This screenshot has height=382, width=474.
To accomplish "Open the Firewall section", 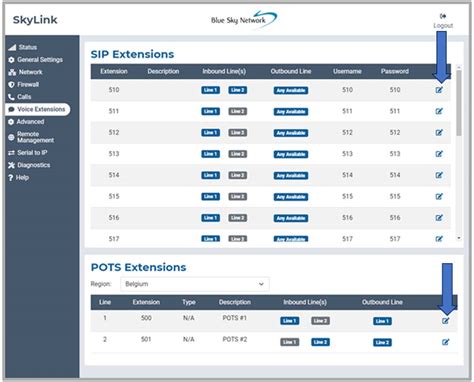I will click(28, 84).
